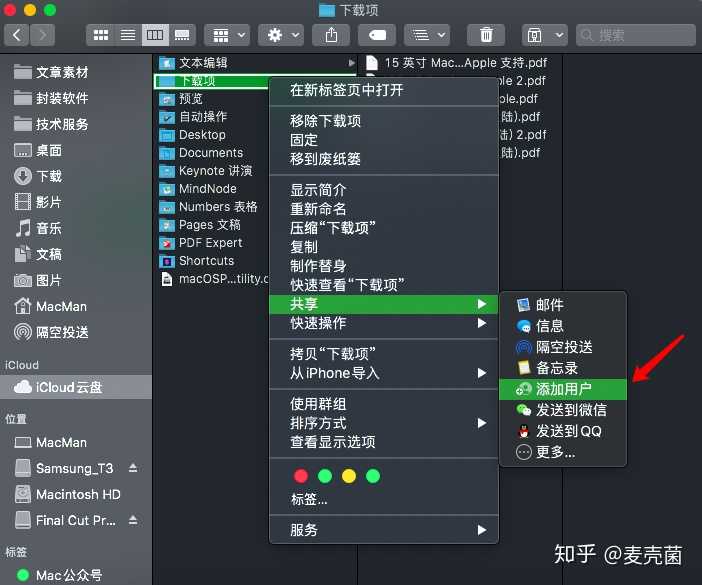Viewport: 702px width, 585px height.
Task: Select 桌面 in the sidebar
Action: (38, 150)
